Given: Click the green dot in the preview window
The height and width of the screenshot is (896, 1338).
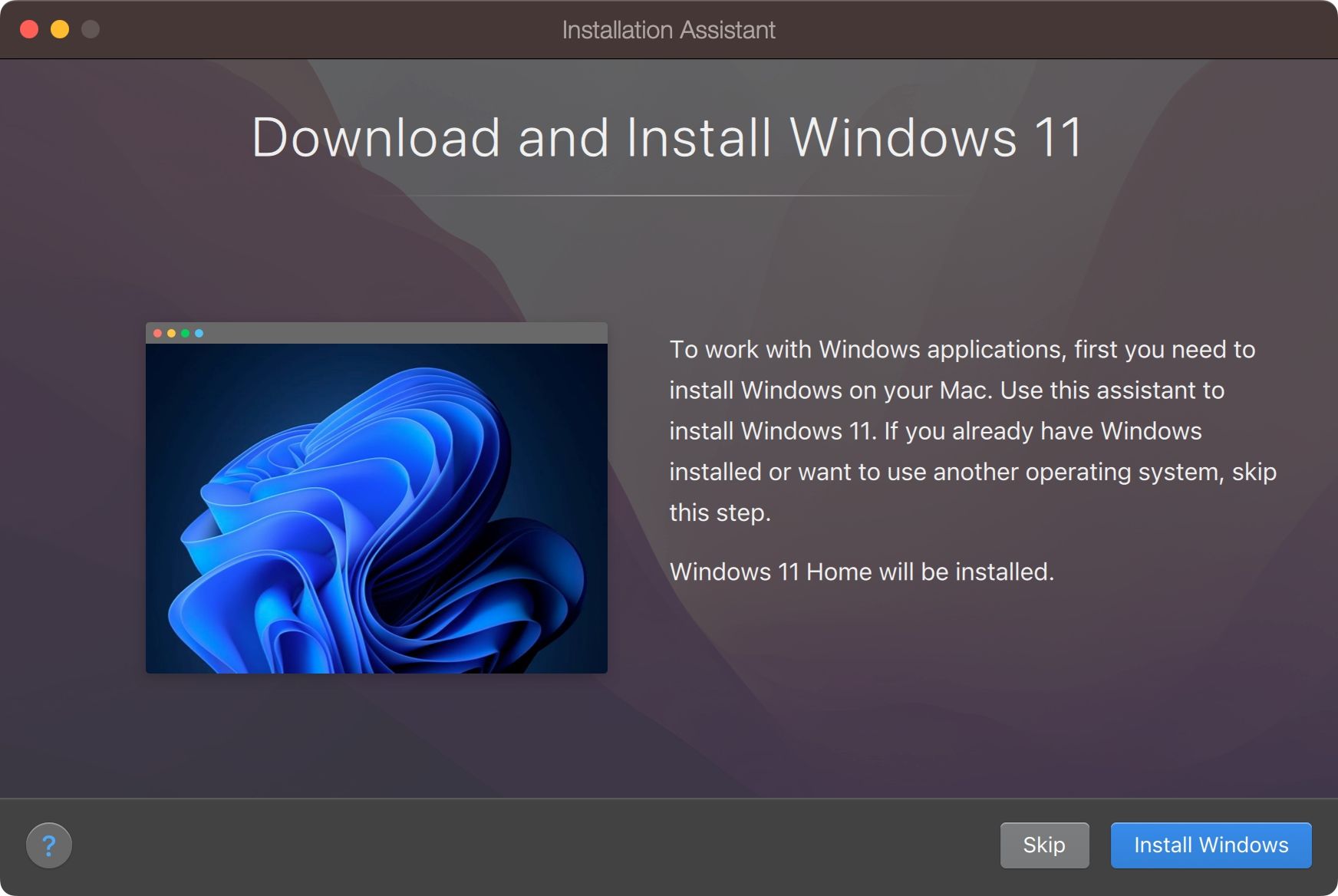Looking at the screenshot, I should (x=185, y=333).
